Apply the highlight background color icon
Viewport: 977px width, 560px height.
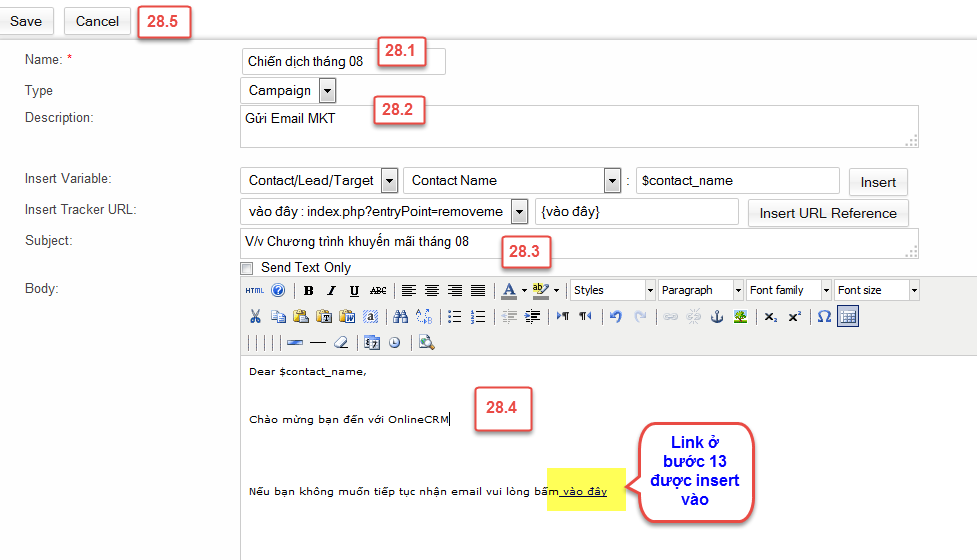pyautogui.click(x=540, y=290)
